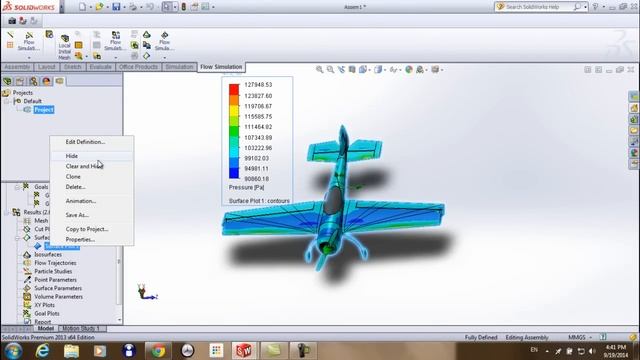
Task: Click the legend maximum value 127948.53
Action: coord(258,85)
